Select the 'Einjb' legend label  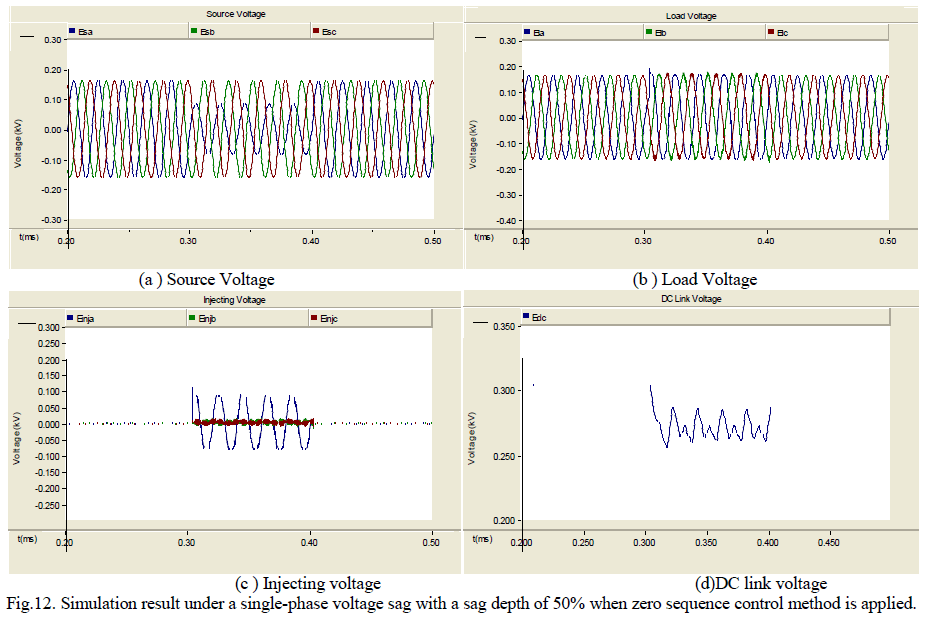pos(207,319)
